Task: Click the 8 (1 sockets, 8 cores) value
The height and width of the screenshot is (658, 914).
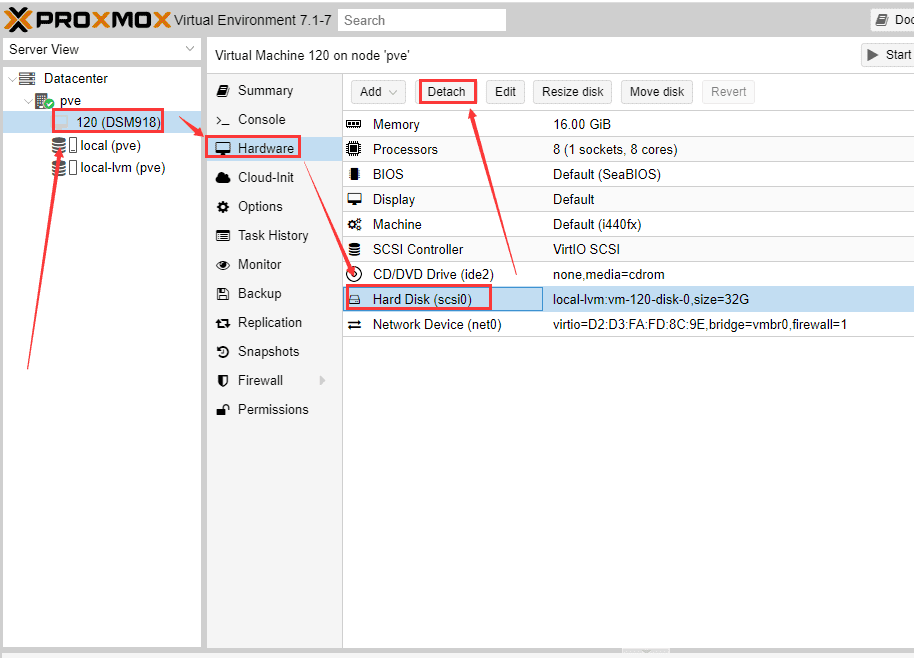Action: 615,149
